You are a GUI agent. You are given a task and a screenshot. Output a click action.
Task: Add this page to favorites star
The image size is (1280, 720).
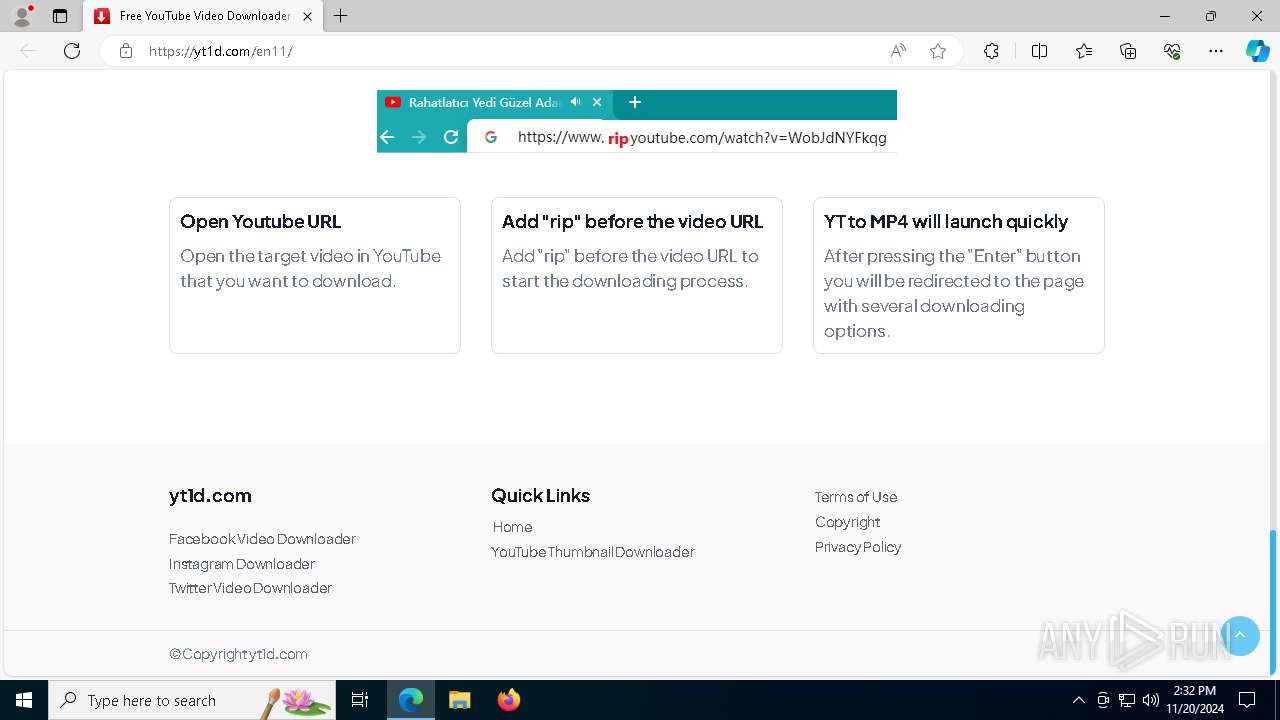coord(938,51)
